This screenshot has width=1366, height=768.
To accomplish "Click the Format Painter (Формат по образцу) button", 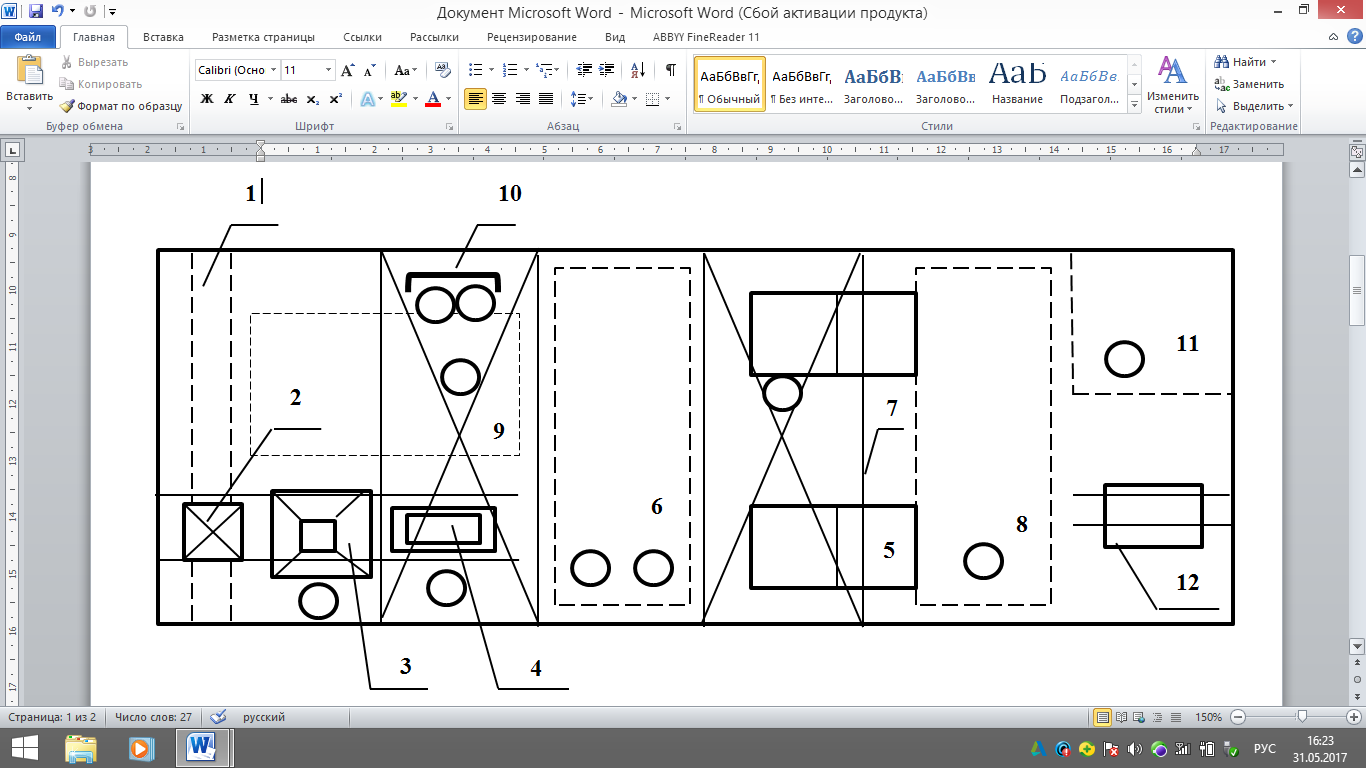I will pos(120,106).
